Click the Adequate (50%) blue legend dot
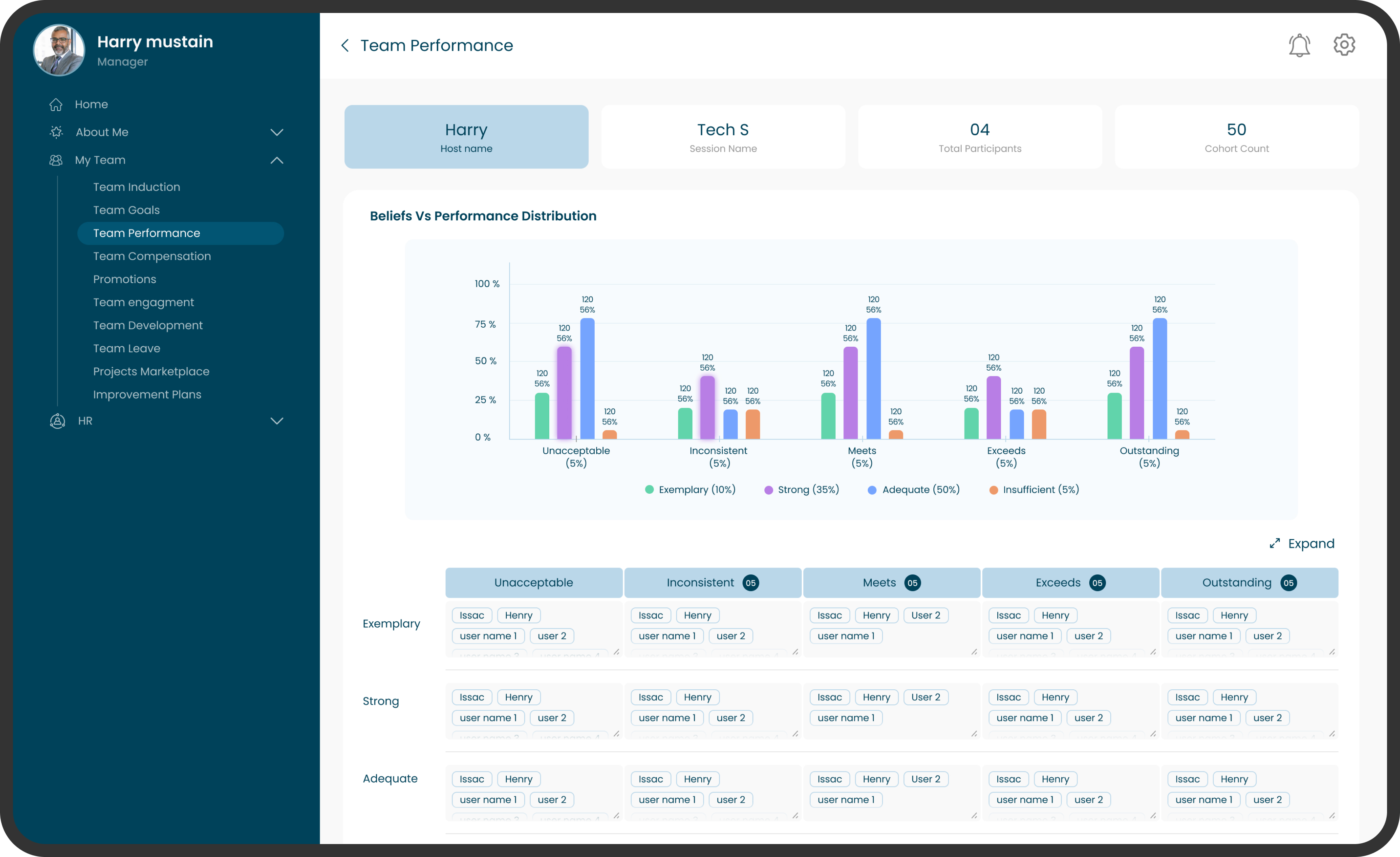 (x=872, y=490)
